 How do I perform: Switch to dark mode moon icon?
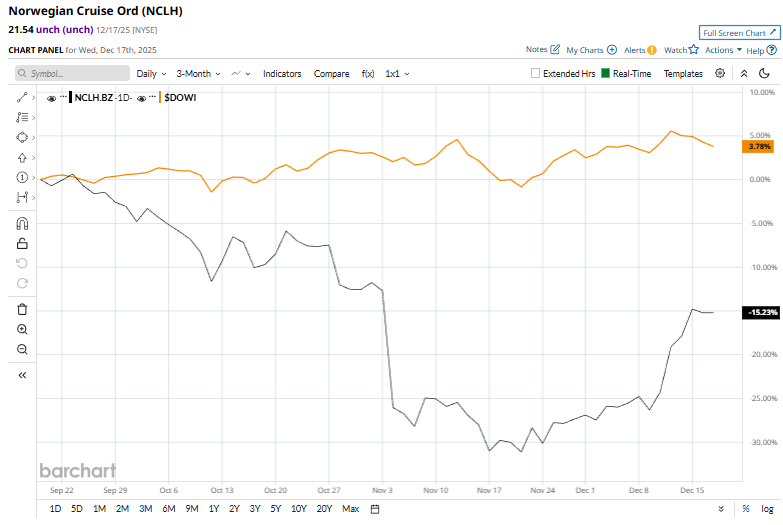tap(764, 73)
